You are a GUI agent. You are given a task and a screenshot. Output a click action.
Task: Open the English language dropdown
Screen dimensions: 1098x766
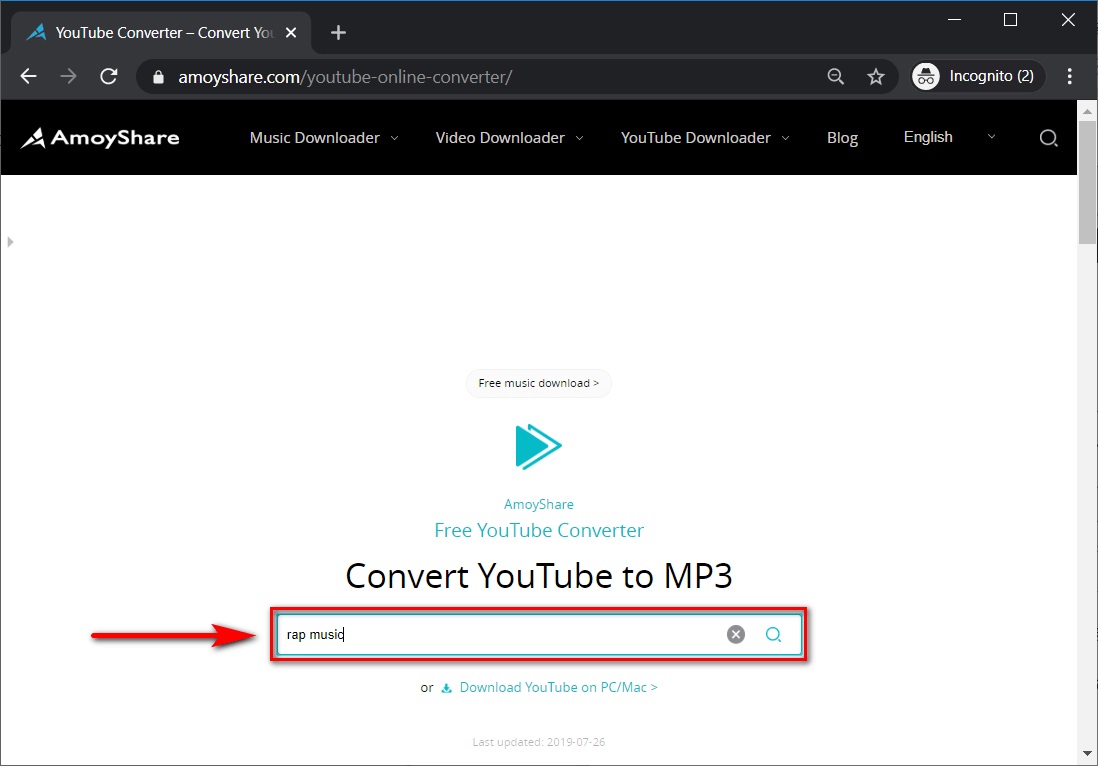click(x=950, y=137)
